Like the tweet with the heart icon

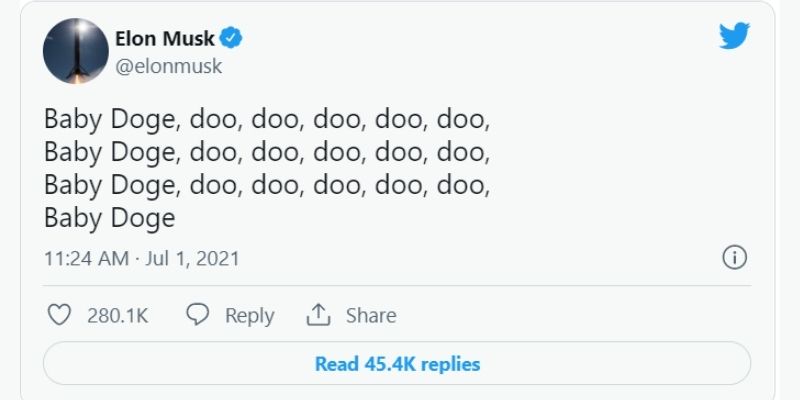click(60, 315)
